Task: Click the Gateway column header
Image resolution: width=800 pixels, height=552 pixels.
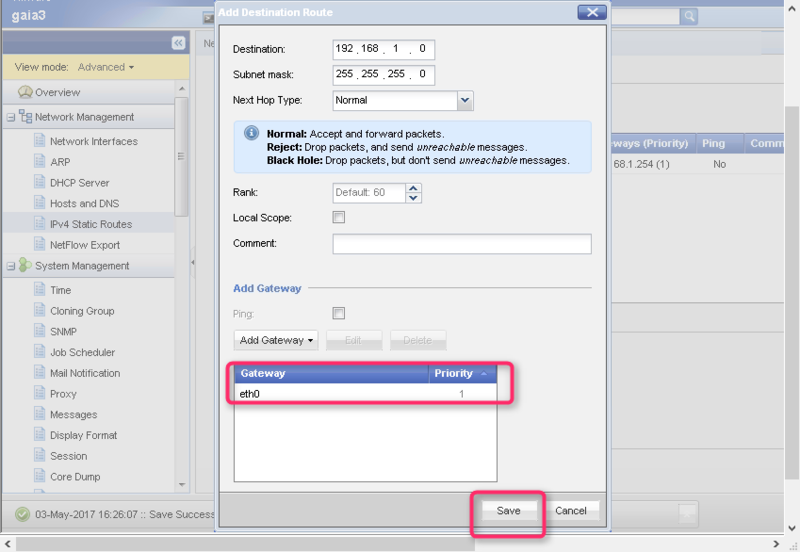Action: pos(332,373)
